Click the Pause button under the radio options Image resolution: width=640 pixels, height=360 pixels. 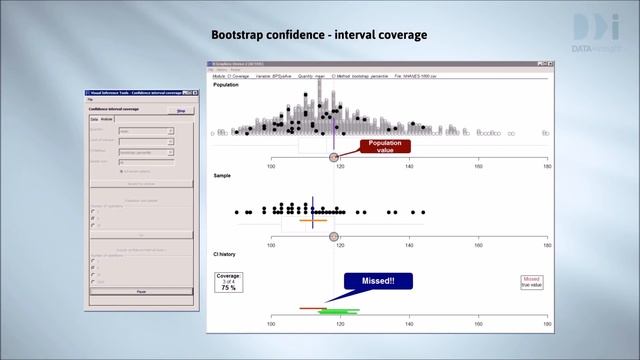(x=141, y=292)
